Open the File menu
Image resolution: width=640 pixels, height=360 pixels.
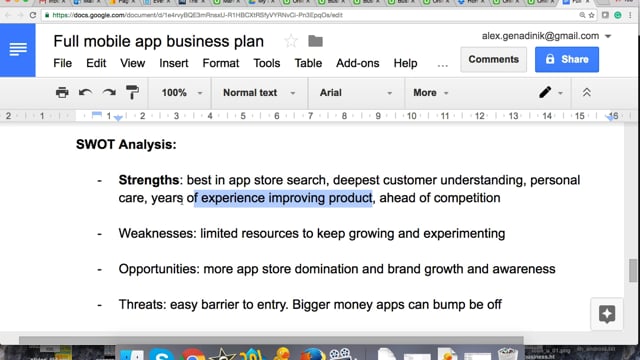[x=62, y=63]
